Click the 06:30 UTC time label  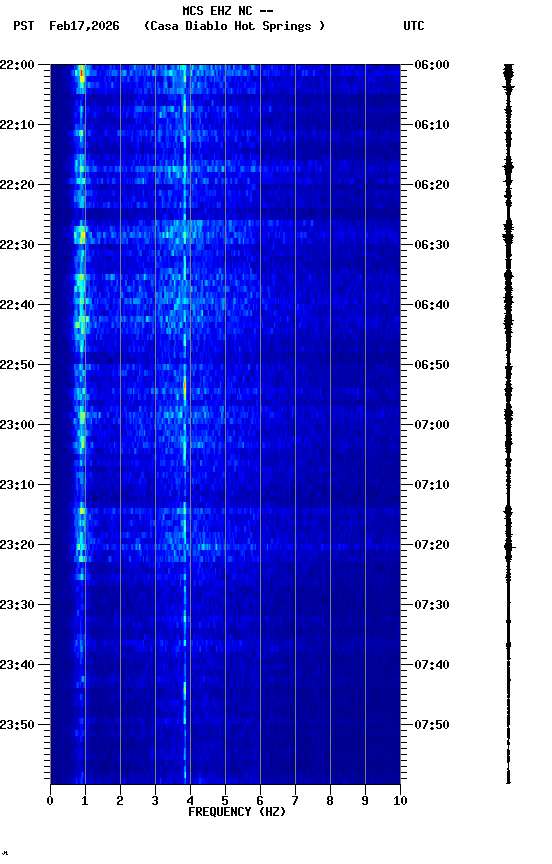click(x=432, y=245)
